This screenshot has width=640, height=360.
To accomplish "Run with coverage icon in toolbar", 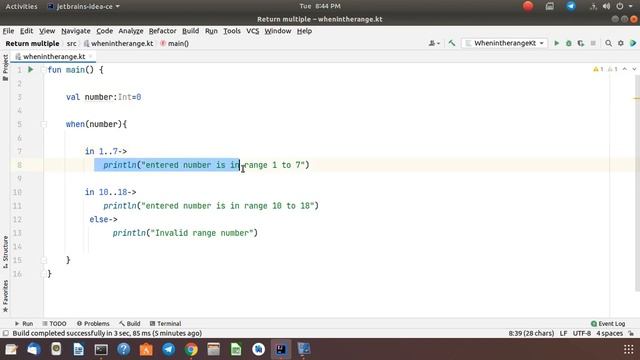I will click(x=580, y=43).
